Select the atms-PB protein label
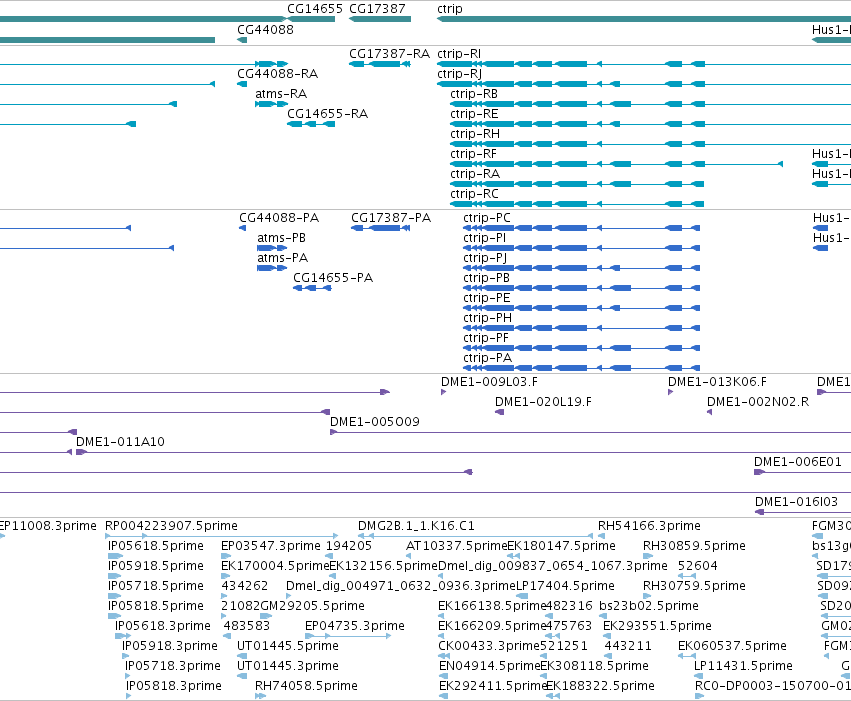The image size is (851, 701). click(x=281, y=238)
